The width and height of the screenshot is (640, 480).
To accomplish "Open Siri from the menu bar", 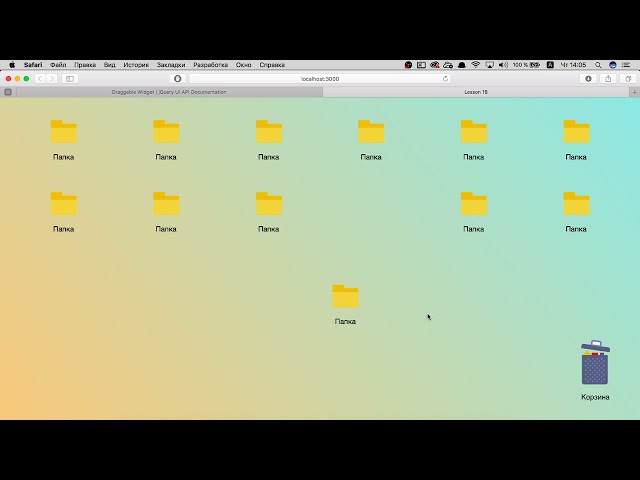I will pyautogui.click(x=612, y=65).
